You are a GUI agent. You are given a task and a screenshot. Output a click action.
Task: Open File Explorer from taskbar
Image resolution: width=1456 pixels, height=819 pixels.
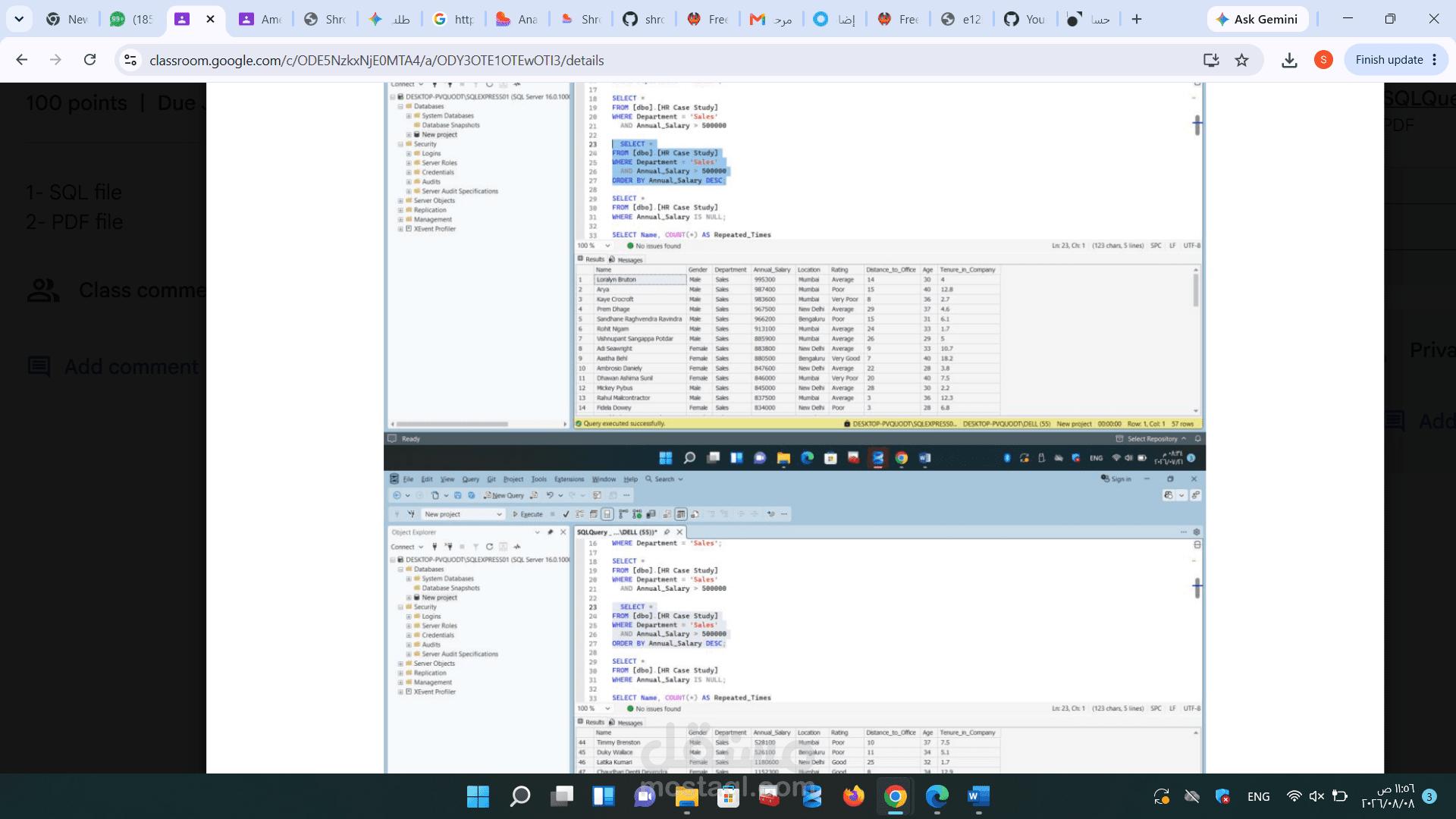[686, 796]
